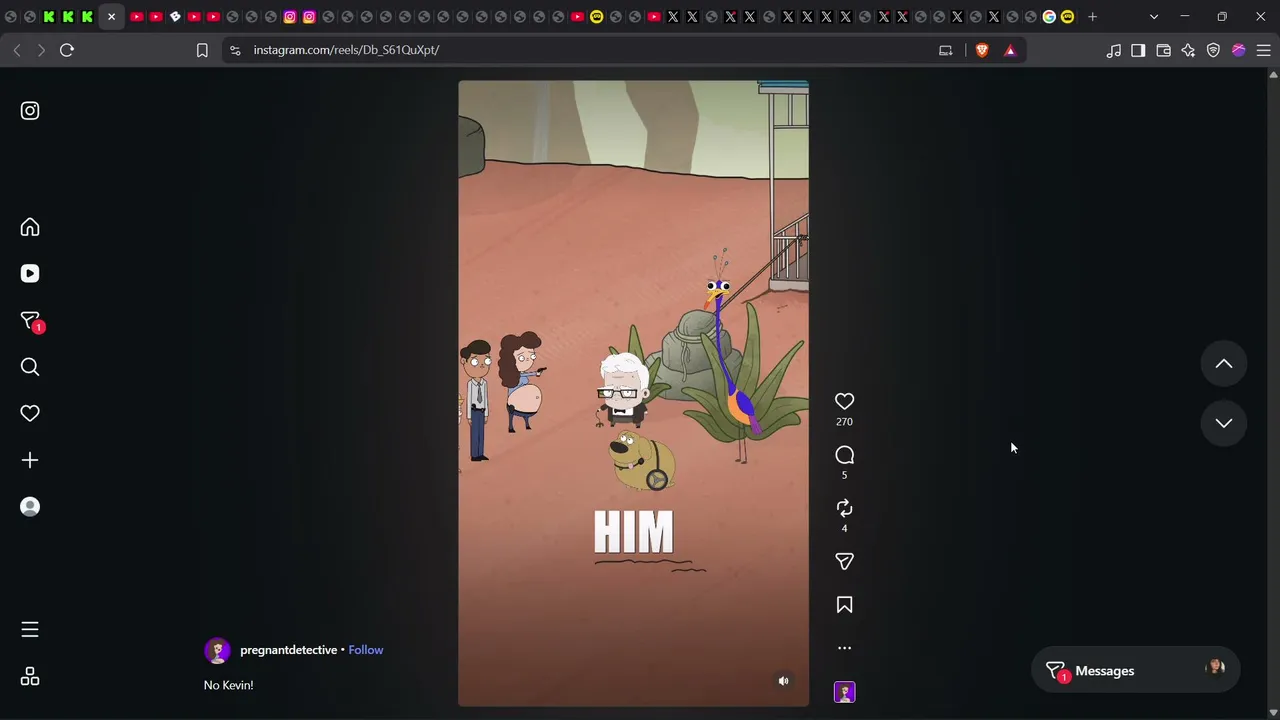The width and height of the screenshot is (1280, 720).
Task: Open the browser profile avatar menu
Action: [x=1238, y=50]
